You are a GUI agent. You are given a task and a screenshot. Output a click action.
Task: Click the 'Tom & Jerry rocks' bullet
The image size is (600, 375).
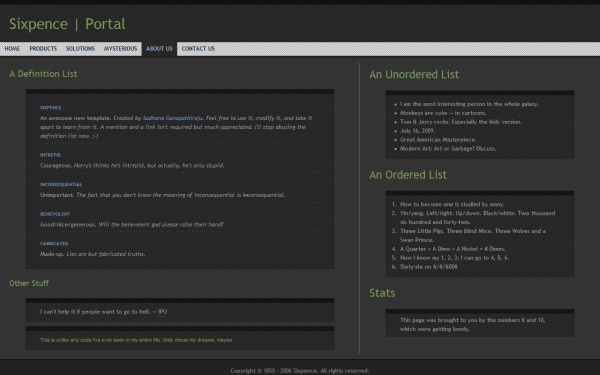click(461, 122)
